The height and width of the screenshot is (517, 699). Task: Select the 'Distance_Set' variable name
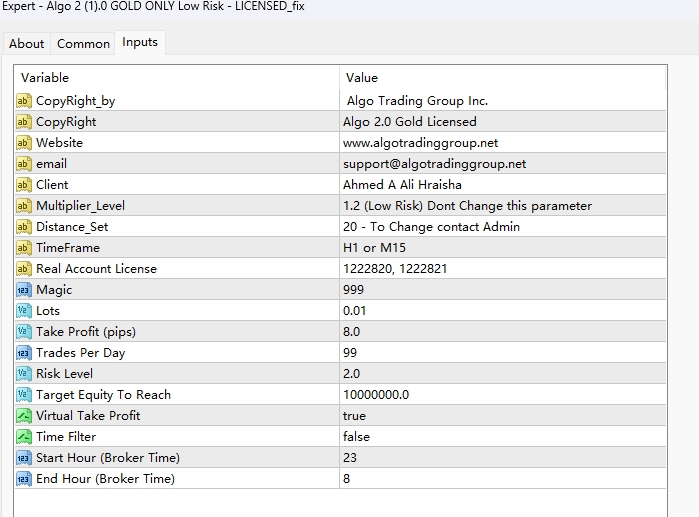(72, 227)
